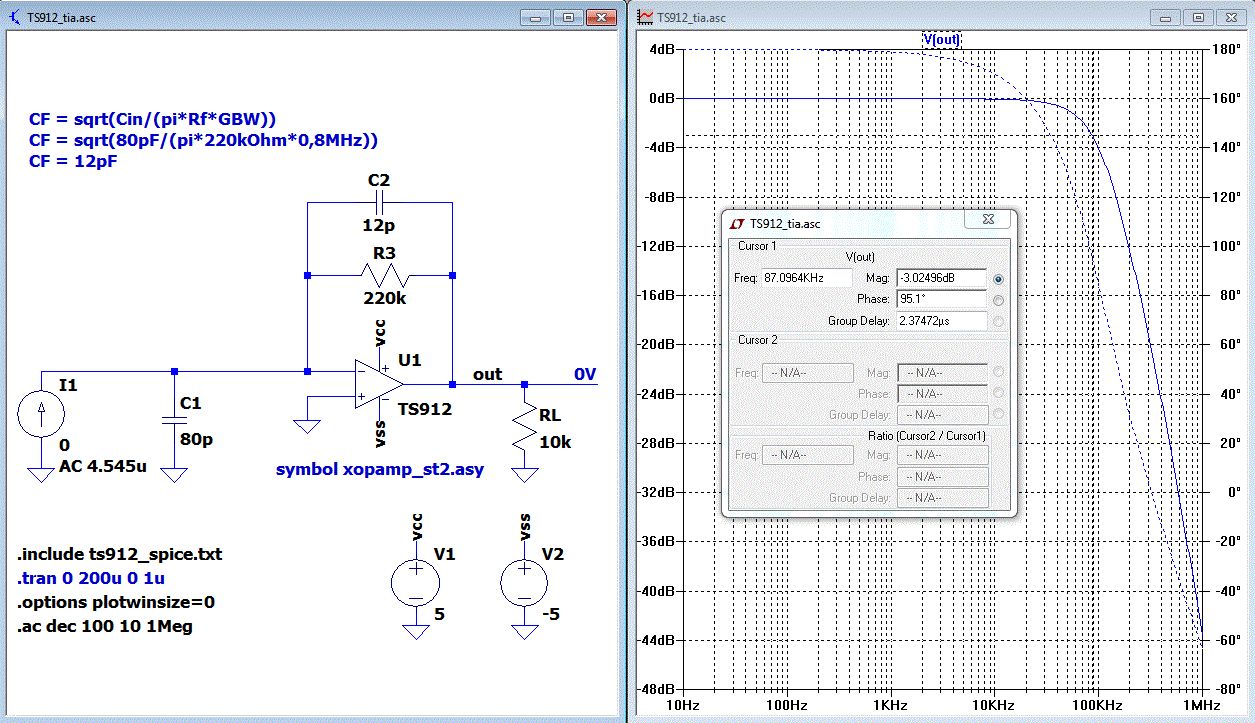Maximize the schematic TS912_tia.asc window

tap(567, 18)
